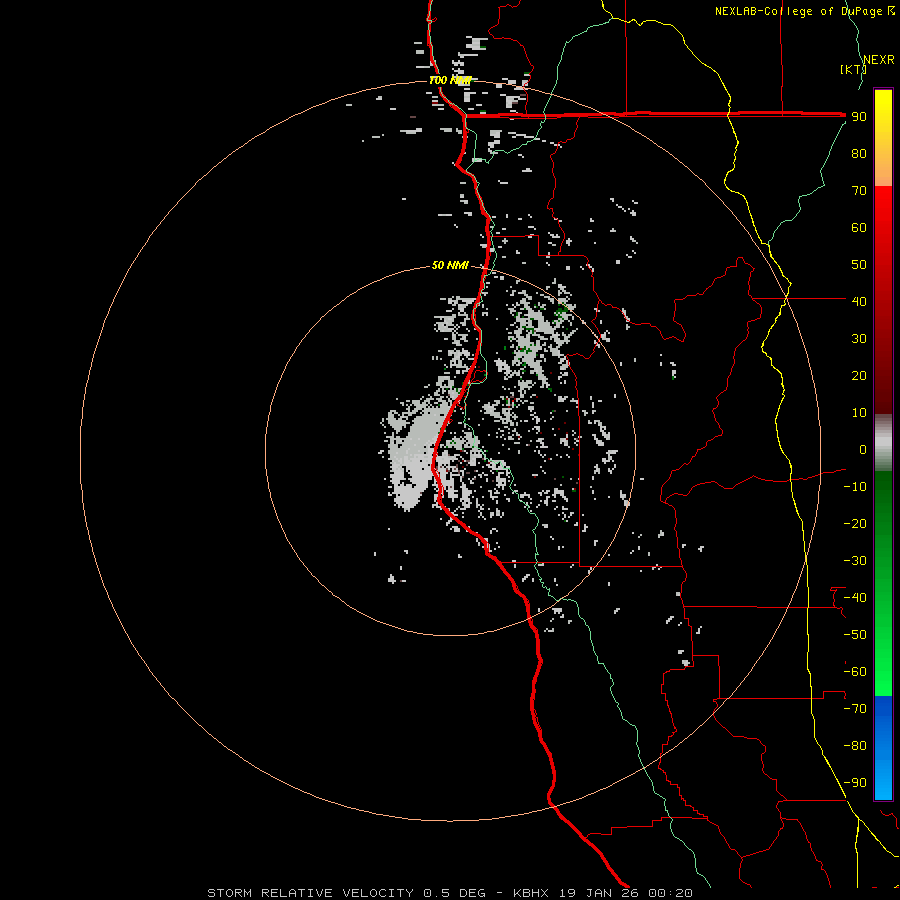Image resolution: width=900 pixels, height=900 pixels.
Task: Click the STORM RELATIVE VELOCITY caption text
Action: tap(310, 893)
